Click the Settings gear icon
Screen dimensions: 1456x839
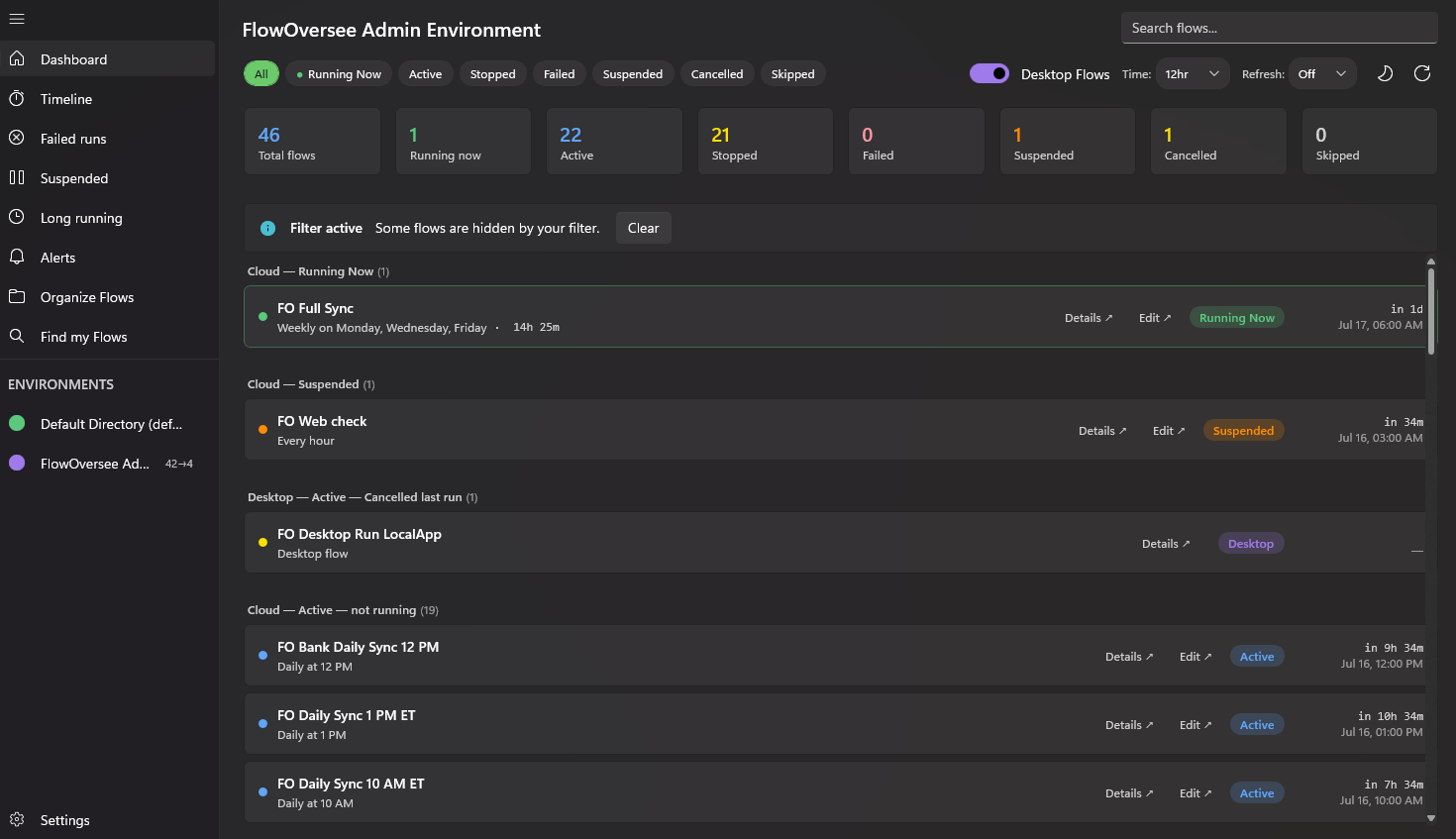tap(17, 820)
